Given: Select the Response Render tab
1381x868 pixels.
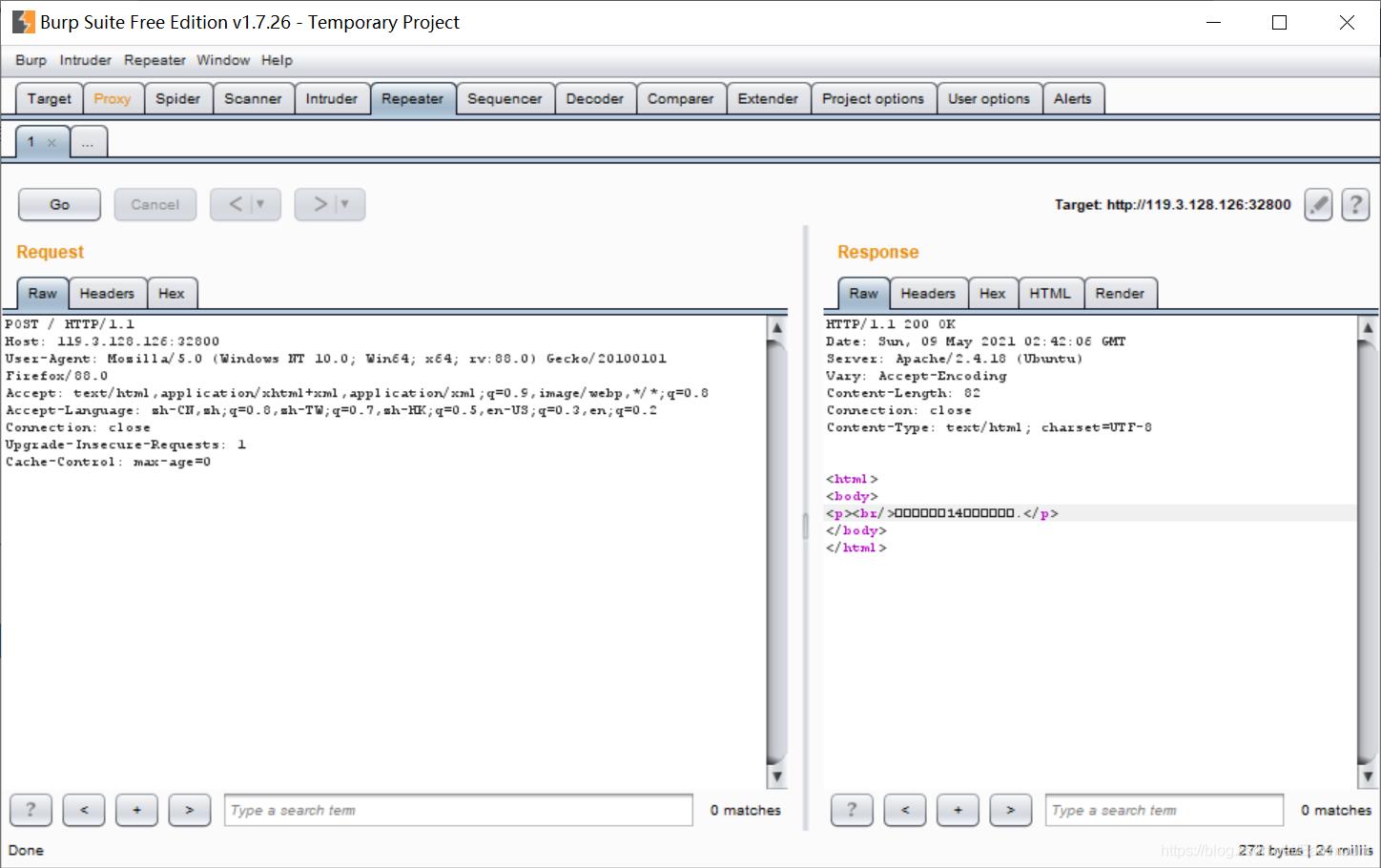Looking at the screenshot, I should pos(1120,293).
